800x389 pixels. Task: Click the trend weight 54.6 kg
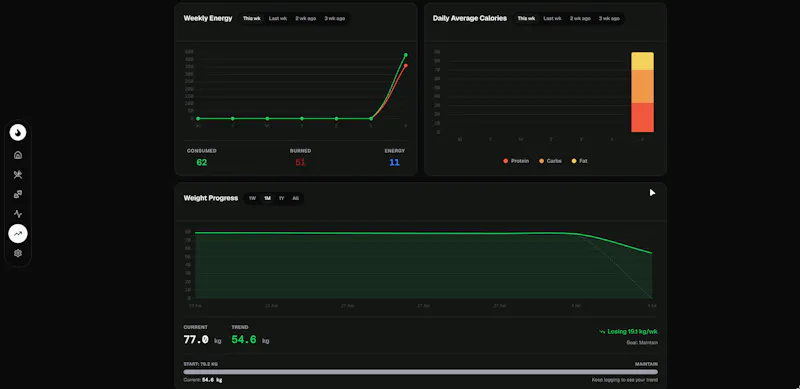click(x=250, y=339)
